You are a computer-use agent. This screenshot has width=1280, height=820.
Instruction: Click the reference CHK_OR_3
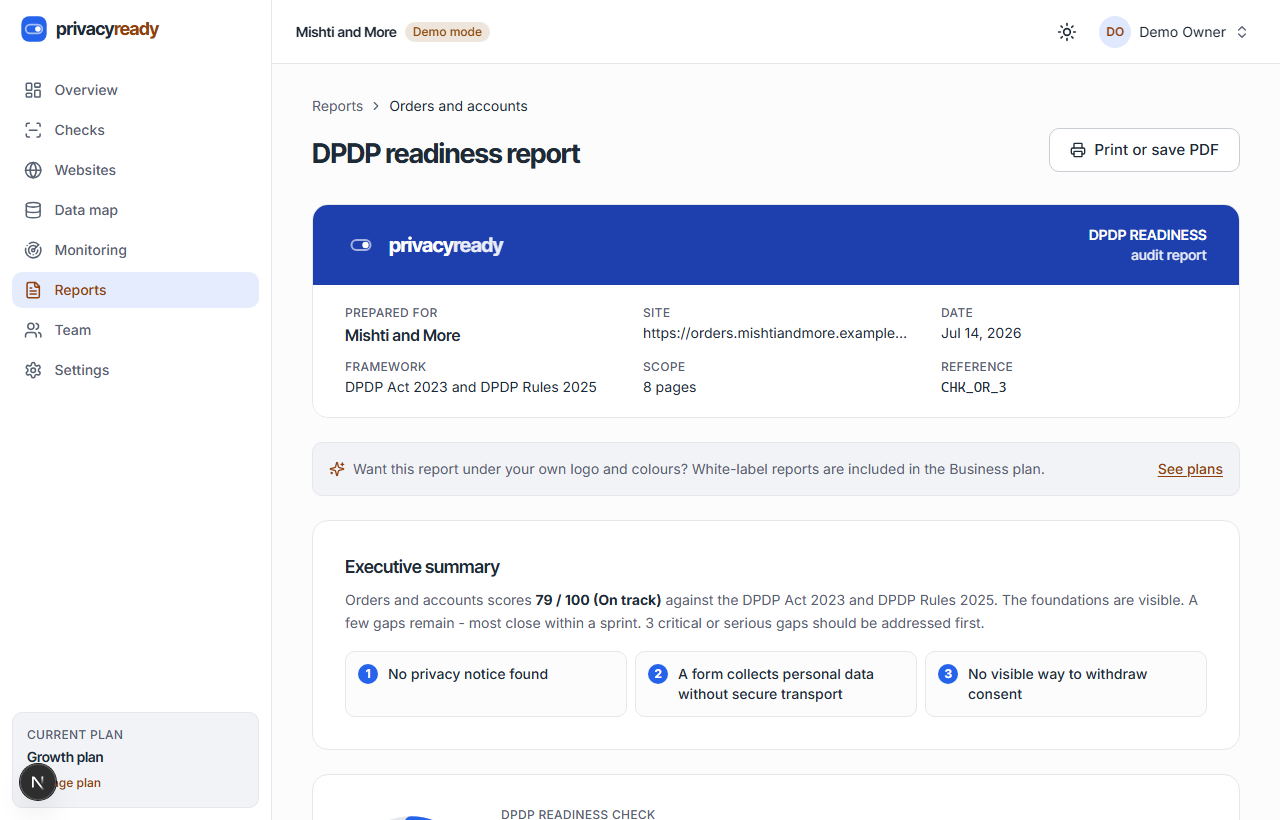click(x=974, y=387)
